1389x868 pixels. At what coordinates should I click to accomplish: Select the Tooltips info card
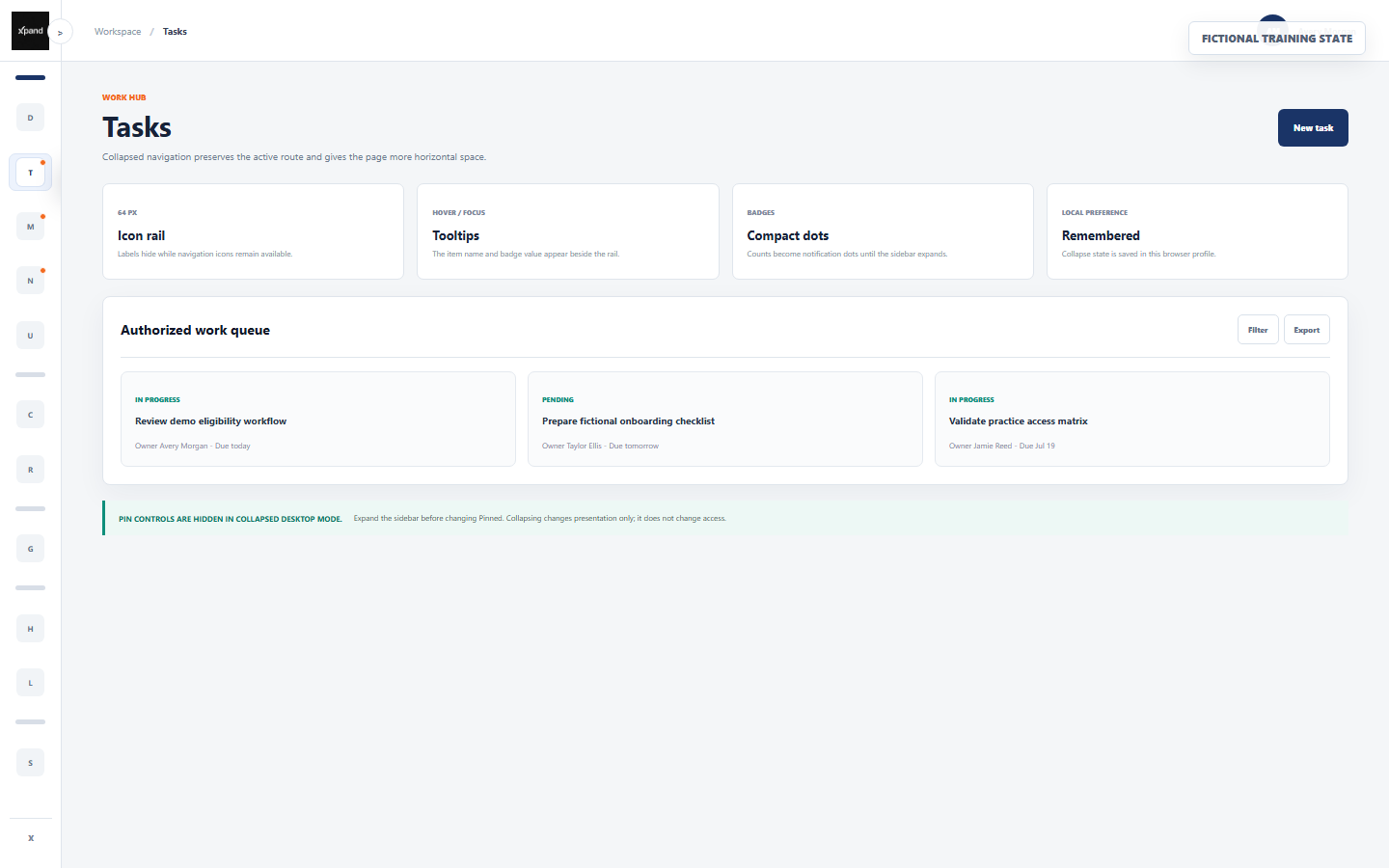568,231
